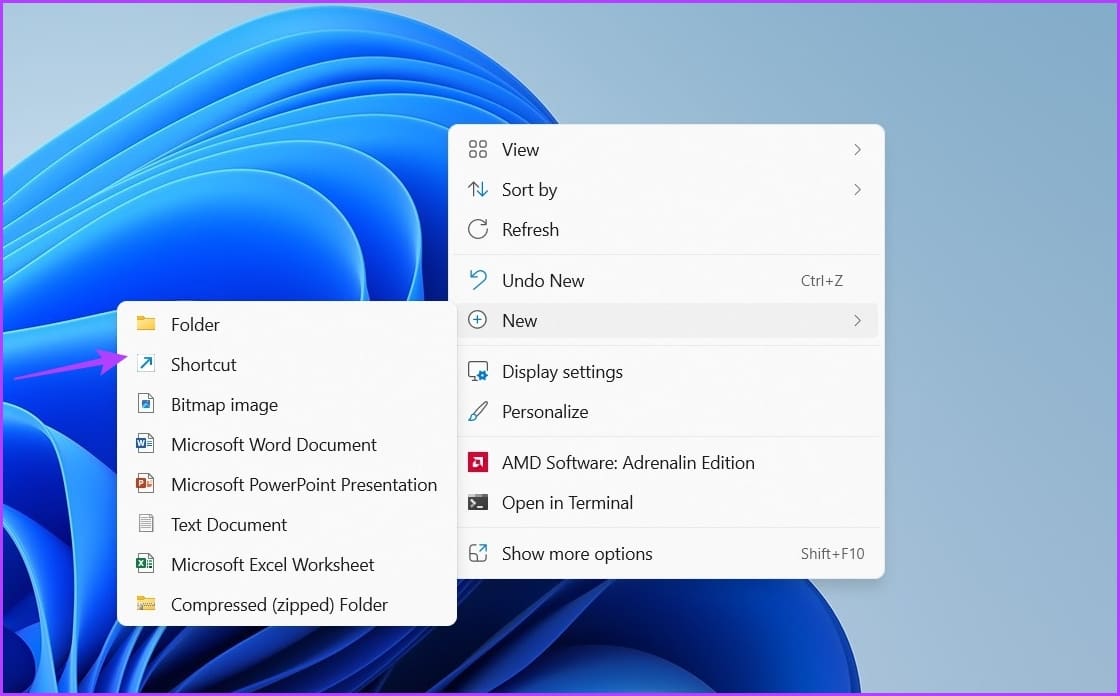Image resolution: width=1120 pixels, height=696 pixels.
Task: Expand the Sort by submenu chevron
Action: click(x=857, y=189)
